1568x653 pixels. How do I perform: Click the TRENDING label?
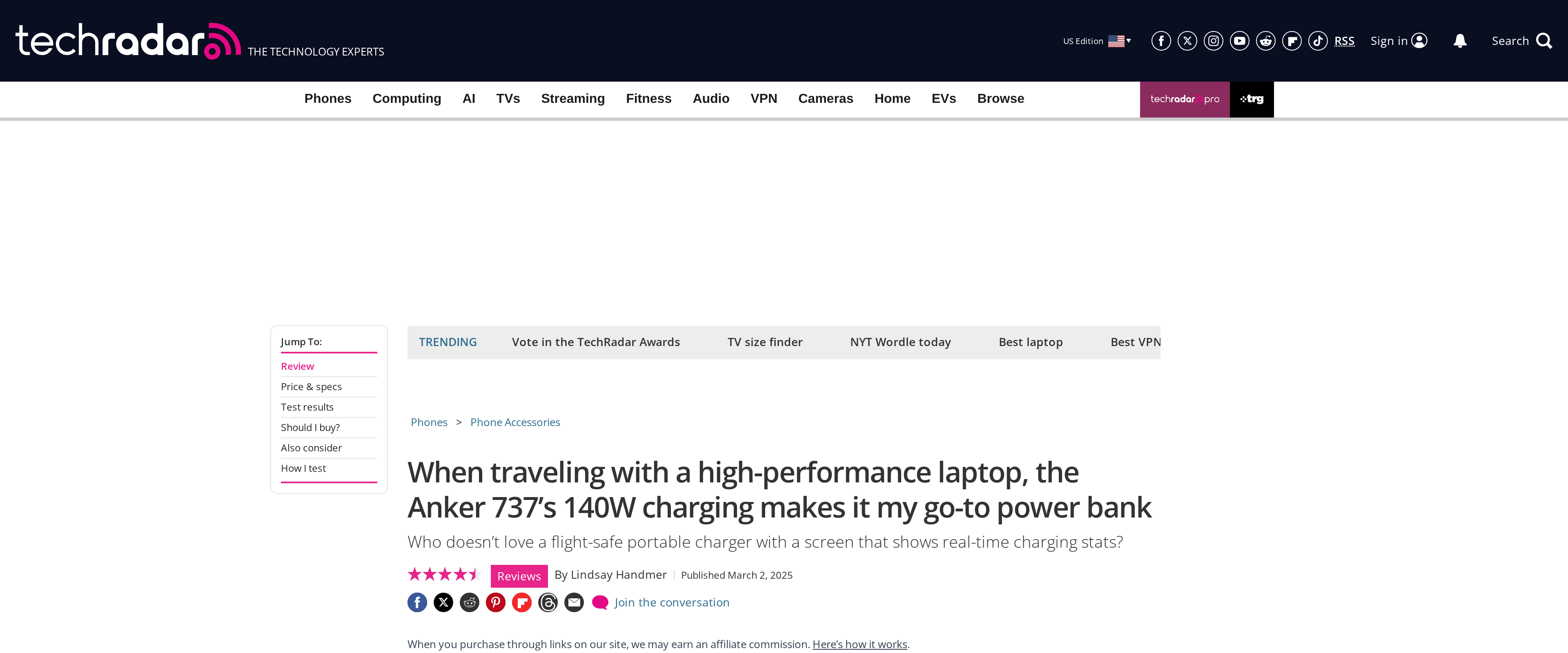pyautogui.click(x=448, y=342)
